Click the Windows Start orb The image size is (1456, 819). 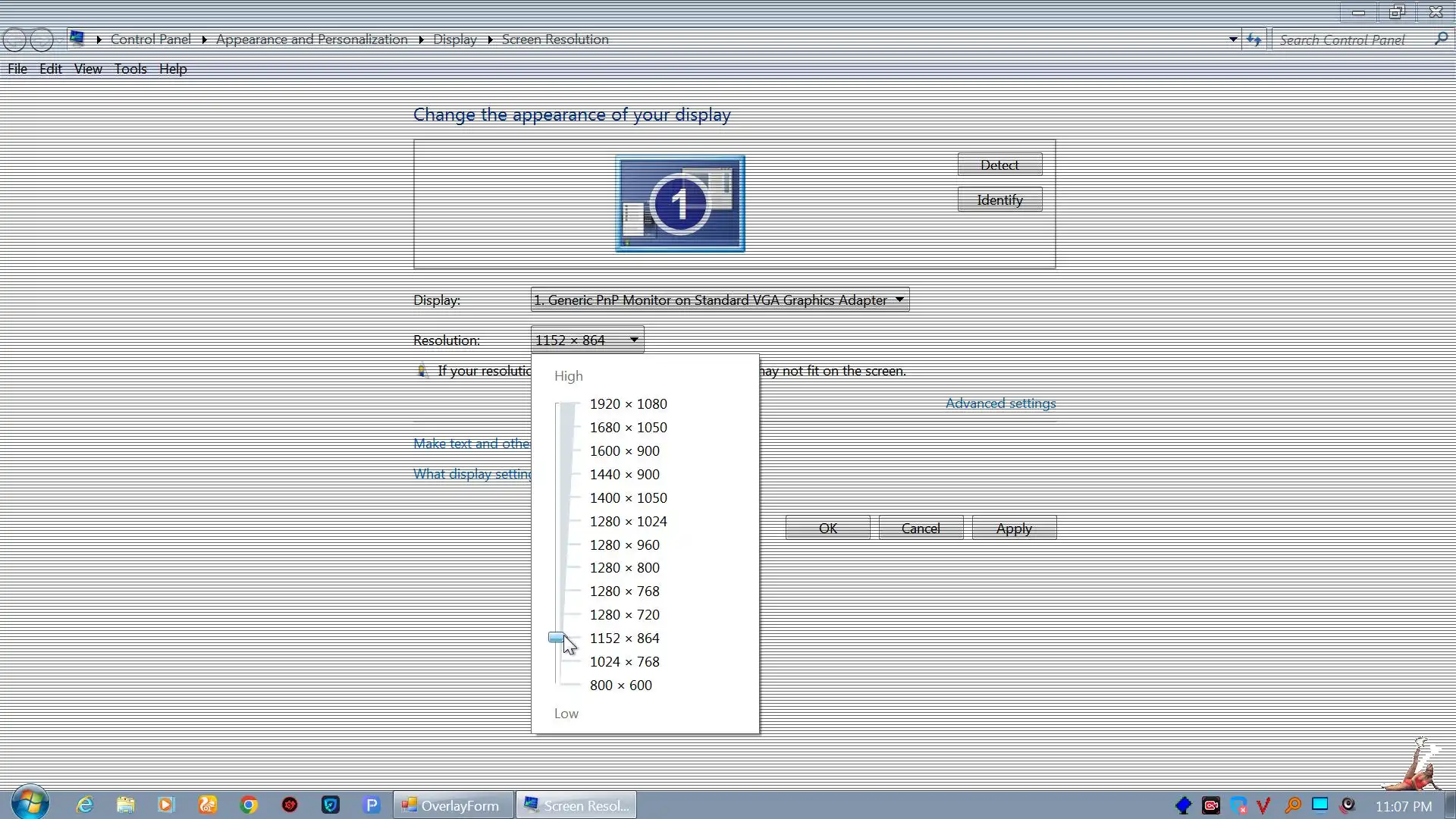[30, 802]
